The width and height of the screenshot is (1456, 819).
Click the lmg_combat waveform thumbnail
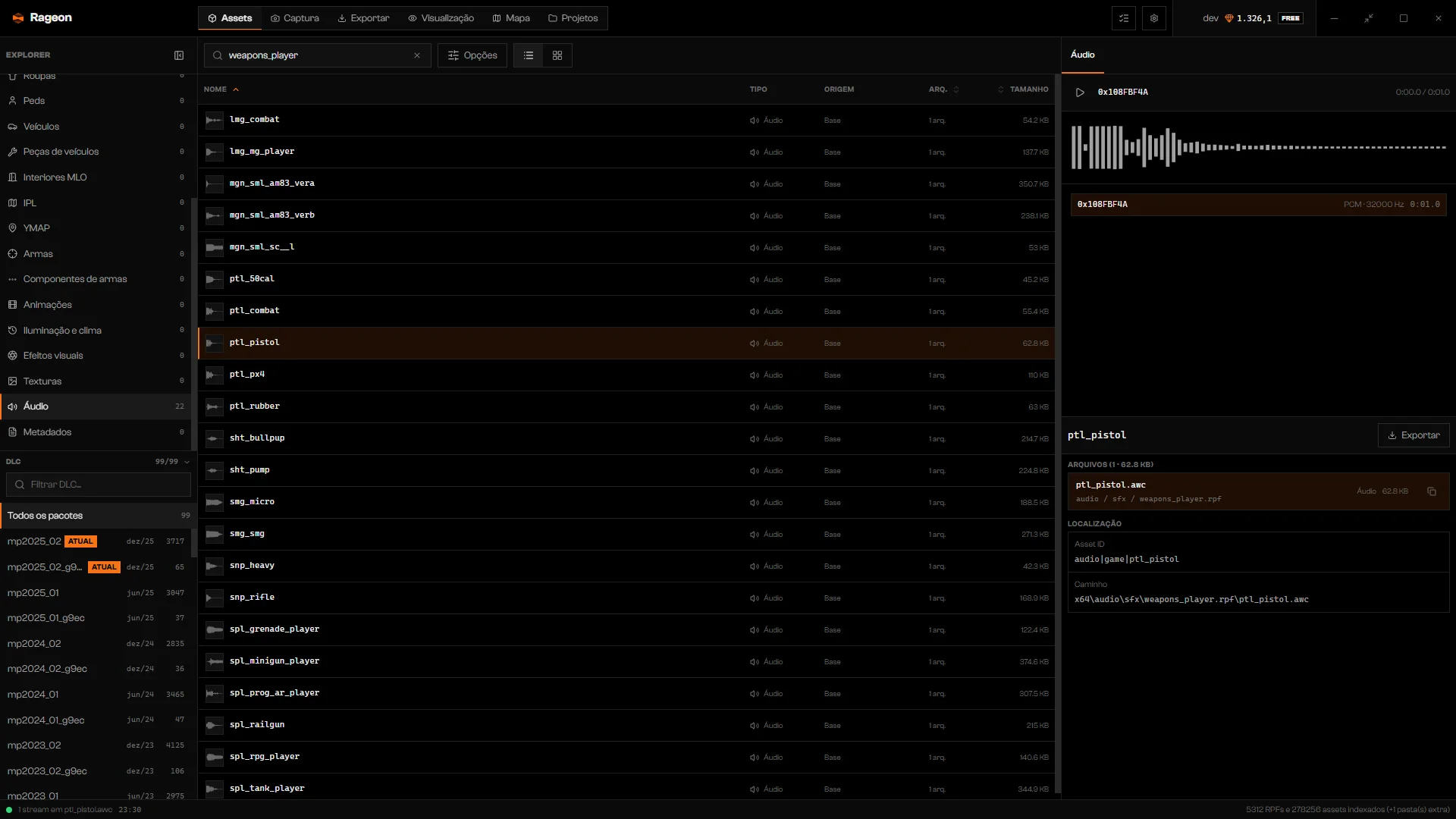coord(215,120)
